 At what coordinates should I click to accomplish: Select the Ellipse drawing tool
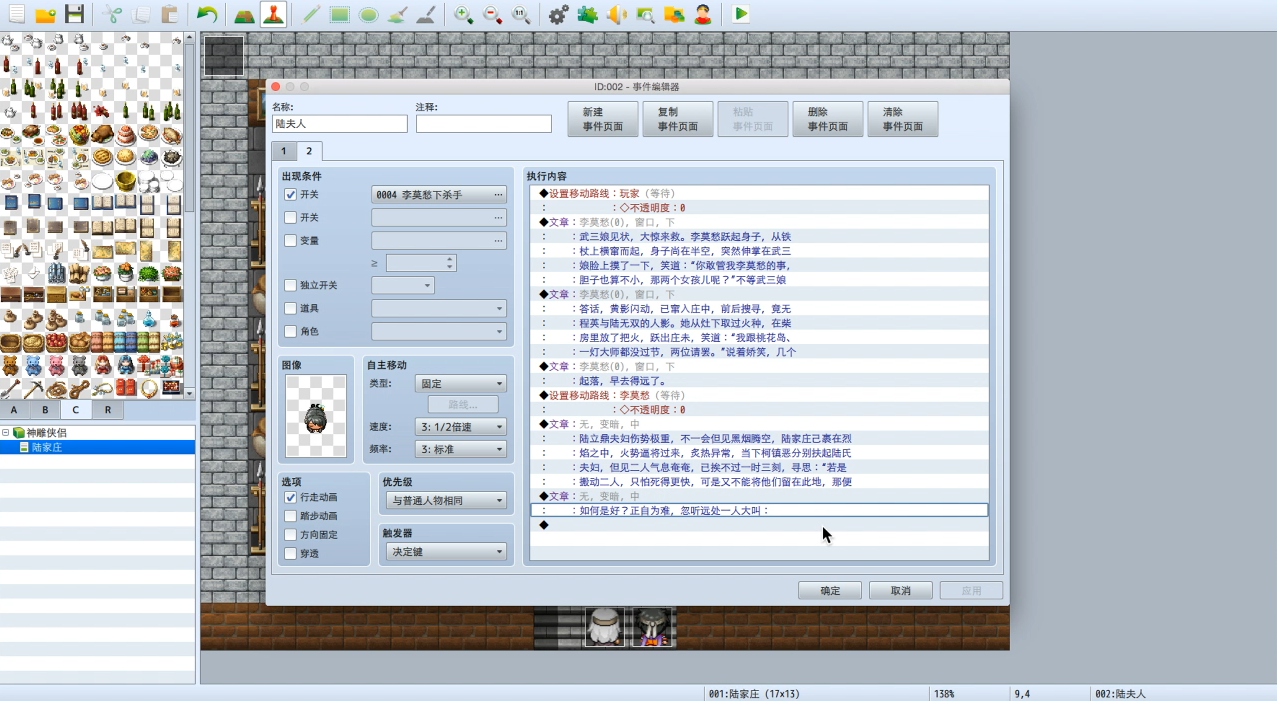(369, 14)
